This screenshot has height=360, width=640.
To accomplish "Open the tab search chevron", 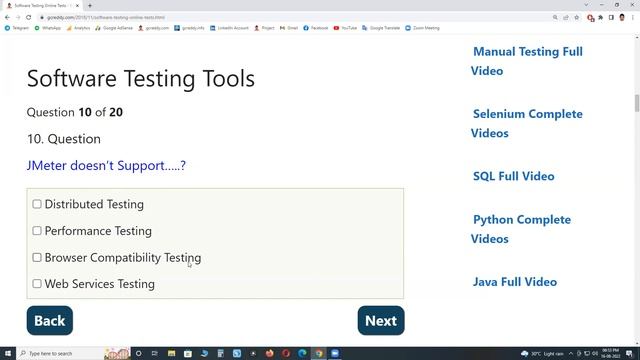I will tap(586, 5).
